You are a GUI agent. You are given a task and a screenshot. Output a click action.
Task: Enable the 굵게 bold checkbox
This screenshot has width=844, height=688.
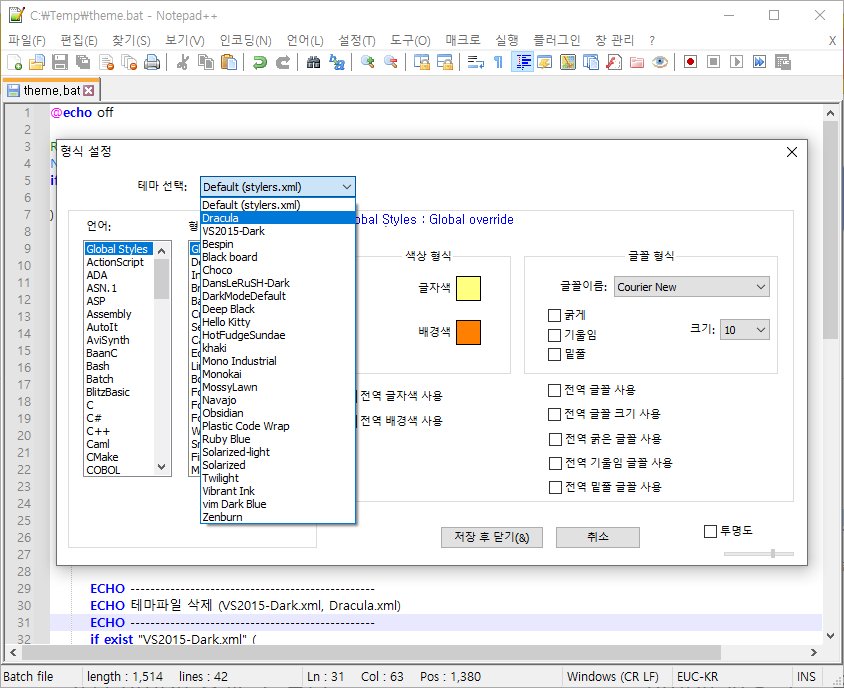coord(554,315)
